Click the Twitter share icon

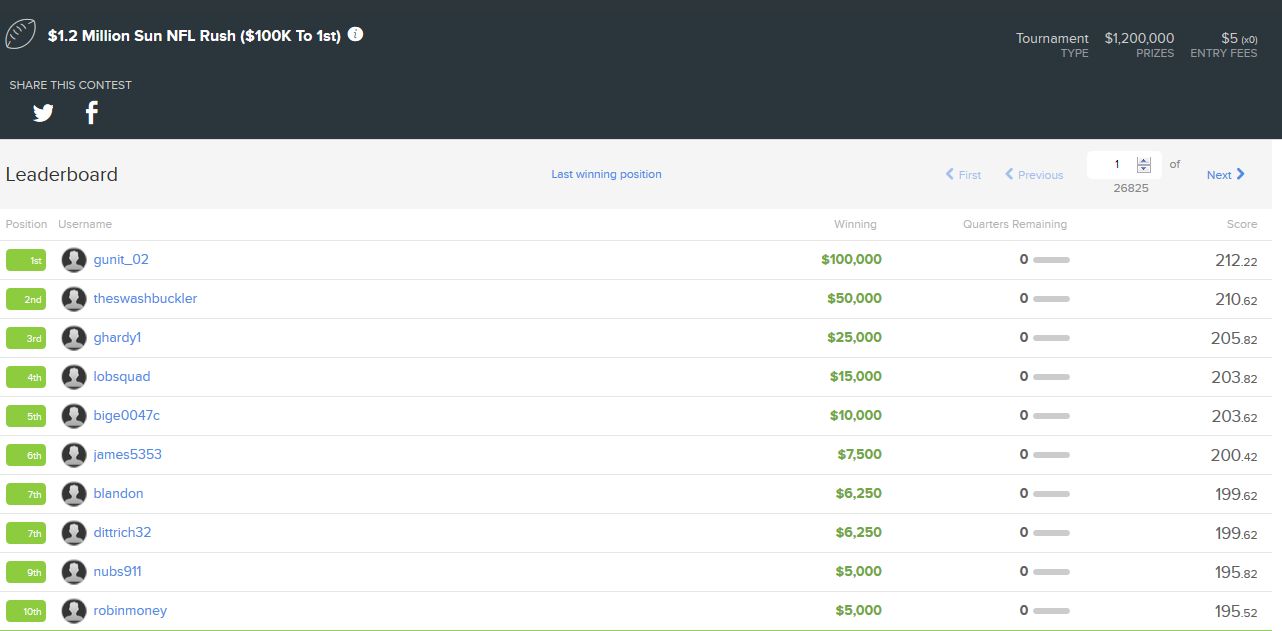click(x=43, y=113)
